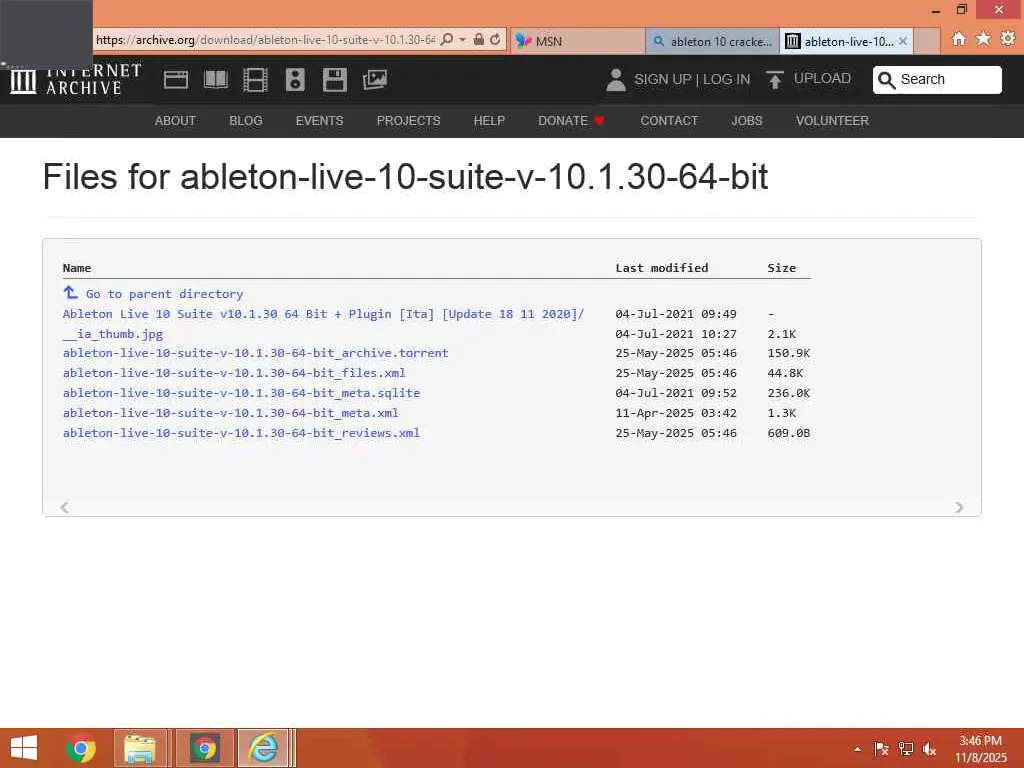The image size is (1024, 768).
Task: Click the address bar refresh icon
Action: click(x=495, y=40)
